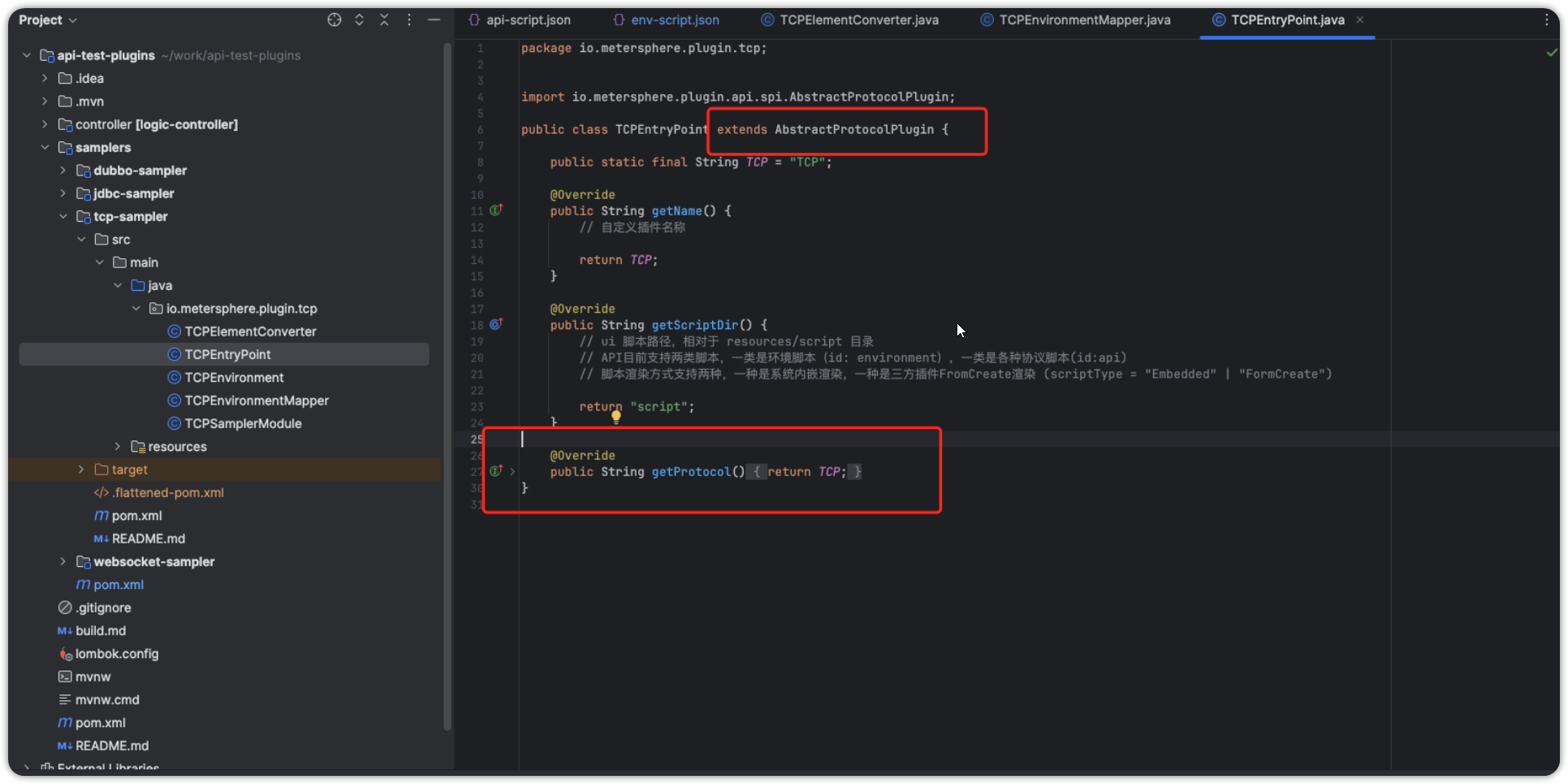
Task: Switch to api-script.json tab
Action: coord(520,19)
